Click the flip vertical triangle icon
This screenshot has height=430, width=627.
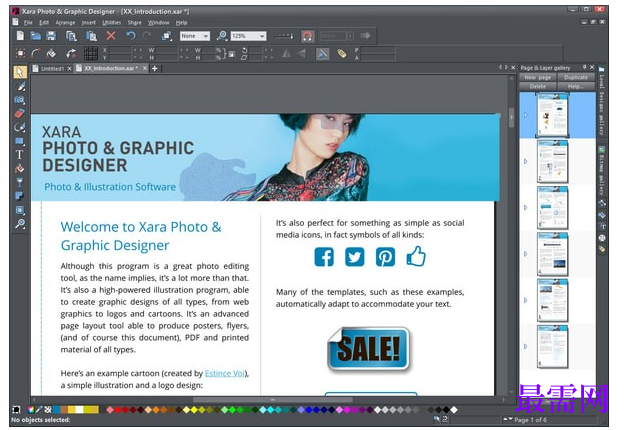click(x=302, y=54)
